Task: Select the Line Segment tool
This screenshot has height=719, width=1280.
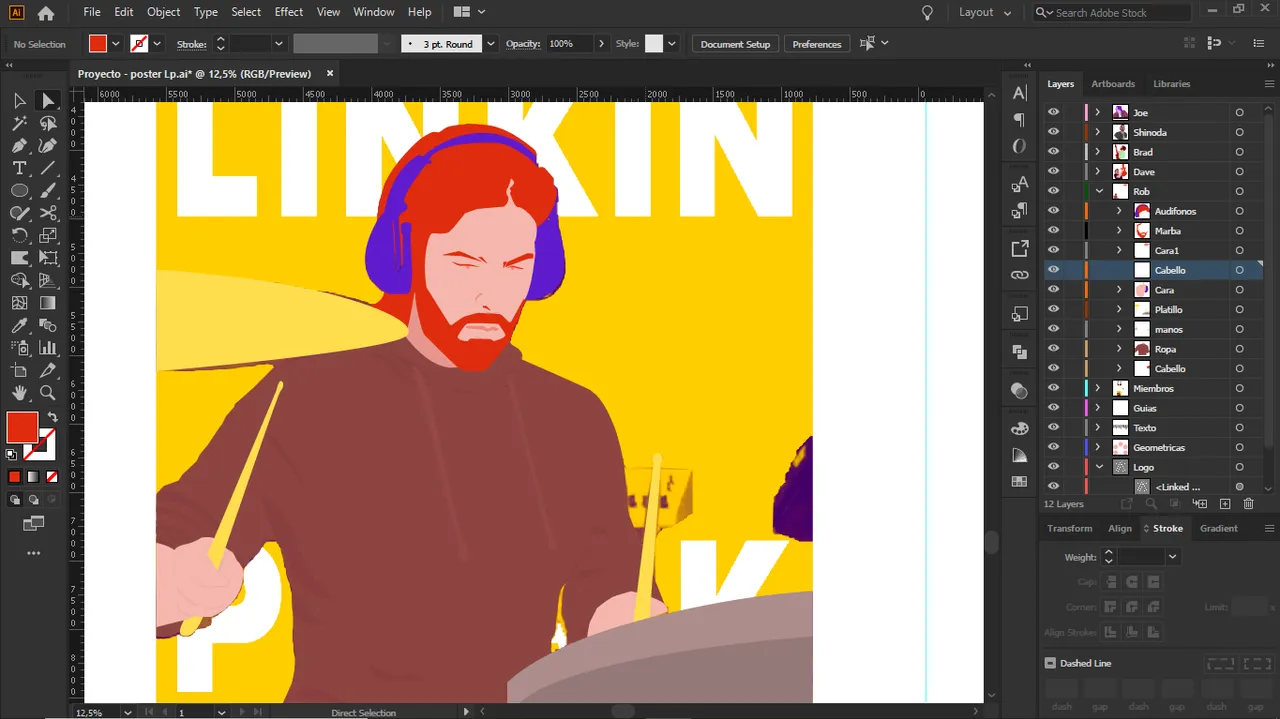Action: coord(48,168)
